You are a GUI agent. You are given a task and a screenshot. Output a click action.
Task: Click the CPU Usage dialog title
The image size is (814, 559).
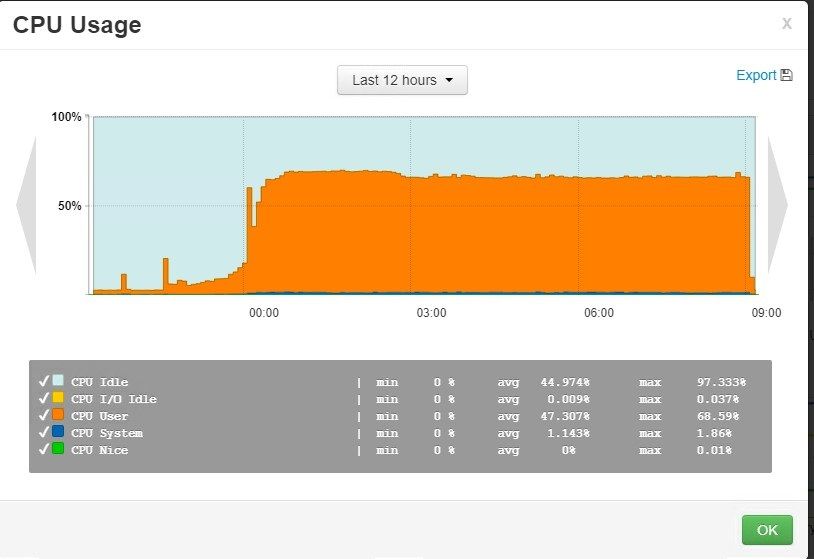[x=77, y=25]
